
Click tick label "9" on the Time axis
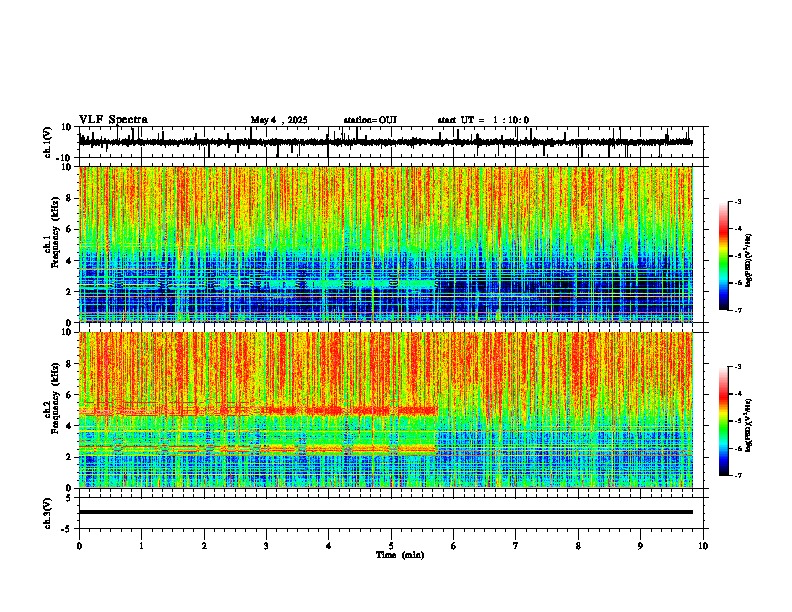(640, 545)
